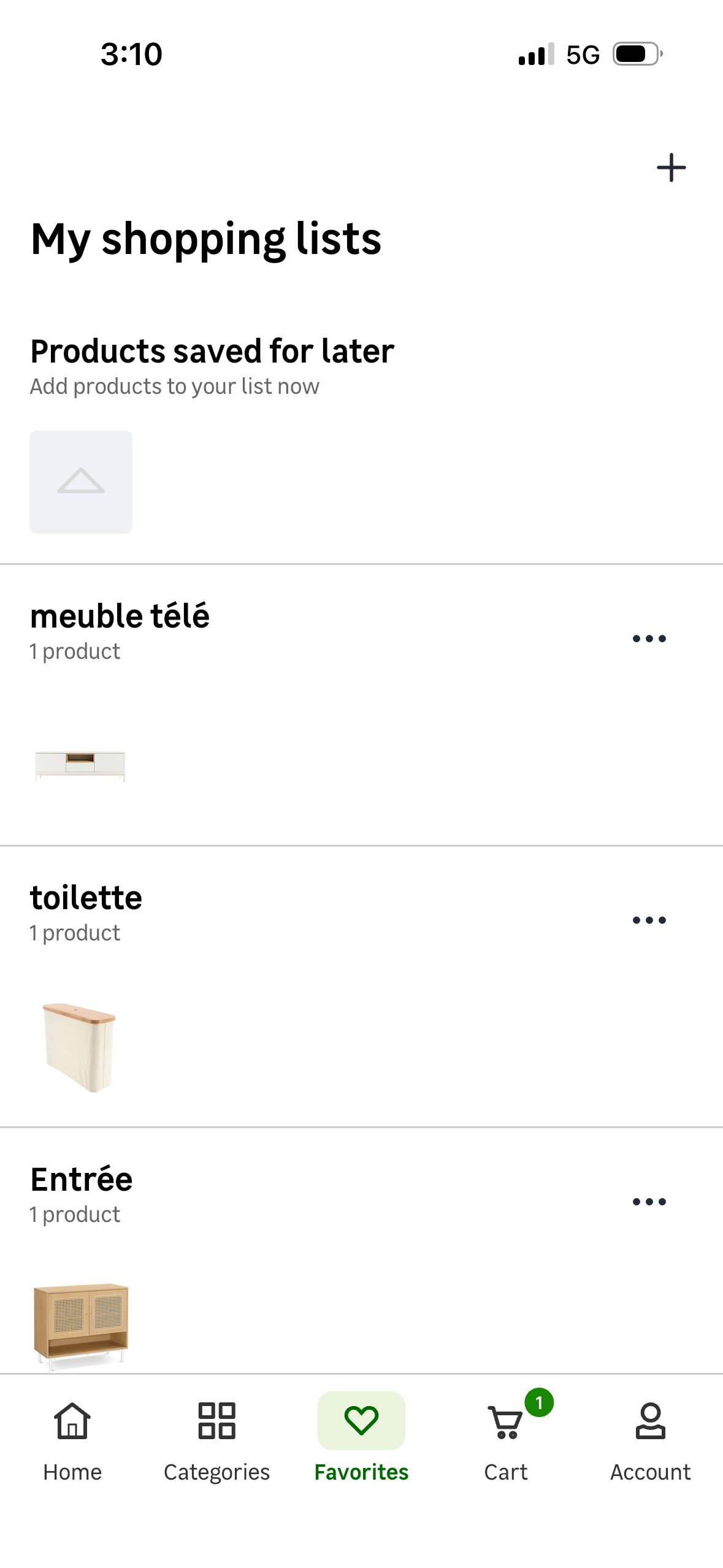Open the meuble télé shopping list
The width and height of the screenshot is (723, 1568).
(x=120, y=616)
